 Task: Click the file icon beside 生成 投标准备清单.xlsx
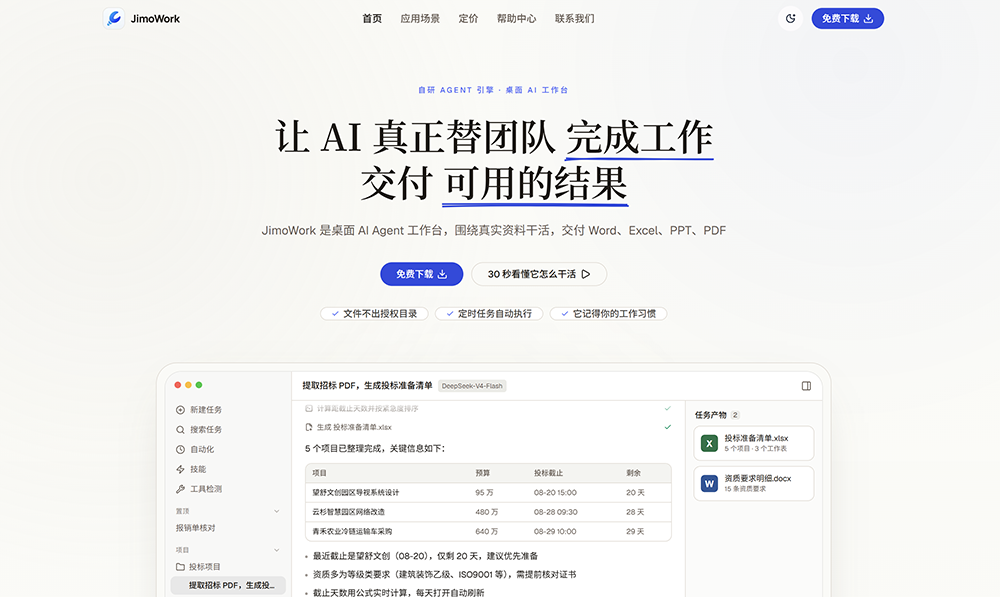pos(309,427)
